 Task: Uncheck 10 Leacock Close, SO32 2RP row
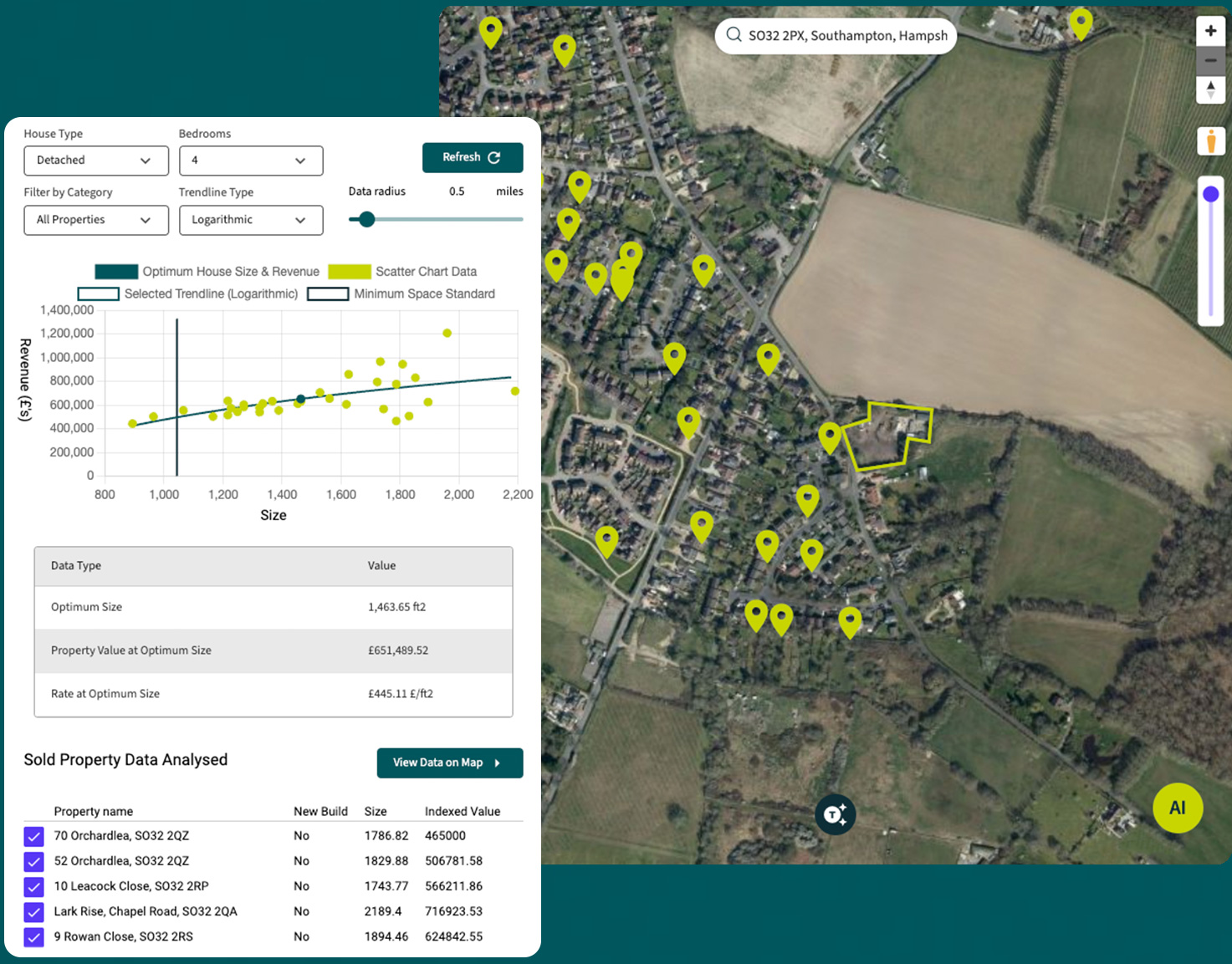pos(33,886)
